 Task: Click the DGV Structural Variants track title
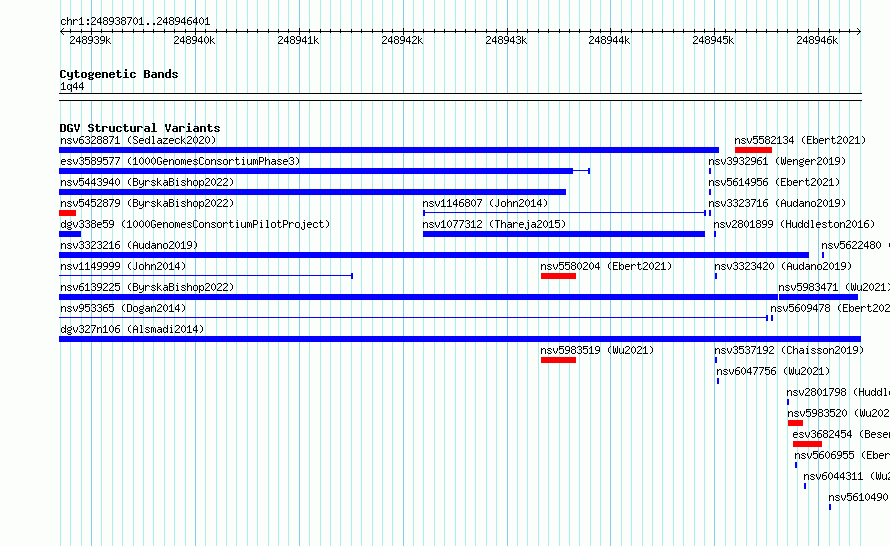coord(140,128)
